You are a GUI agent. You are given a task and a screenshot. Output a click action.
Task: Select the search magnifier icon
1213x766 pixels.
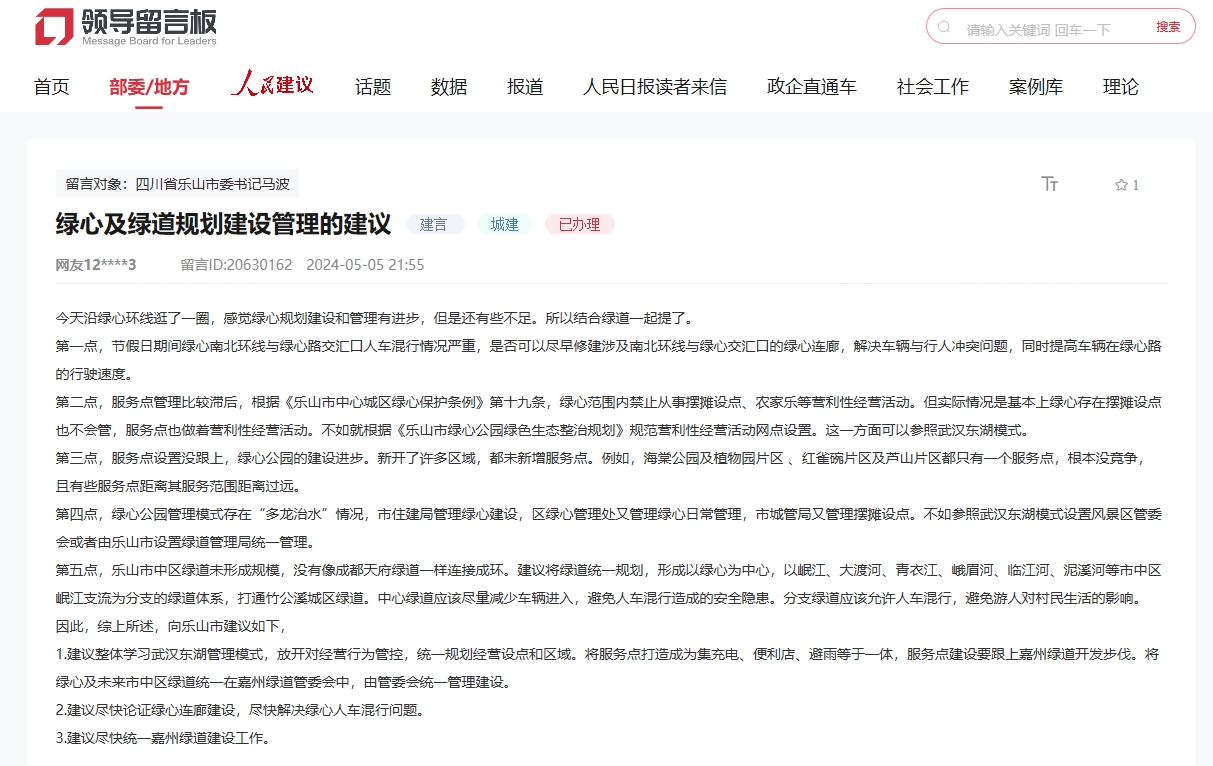[945, 28]
